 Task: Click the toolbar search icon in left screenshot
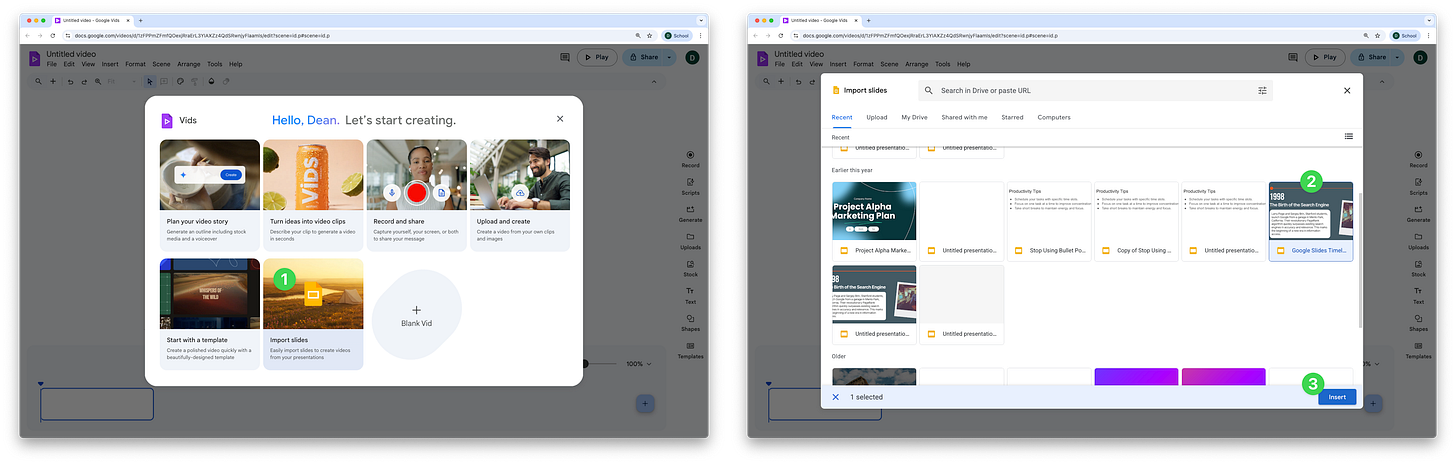tap(38, 81)
